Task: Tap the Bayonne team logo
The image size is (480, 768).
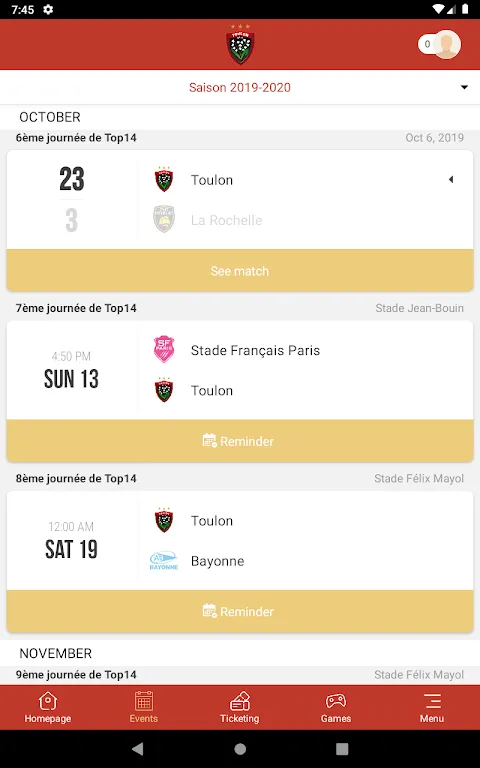Action: [x=164, y=561]
